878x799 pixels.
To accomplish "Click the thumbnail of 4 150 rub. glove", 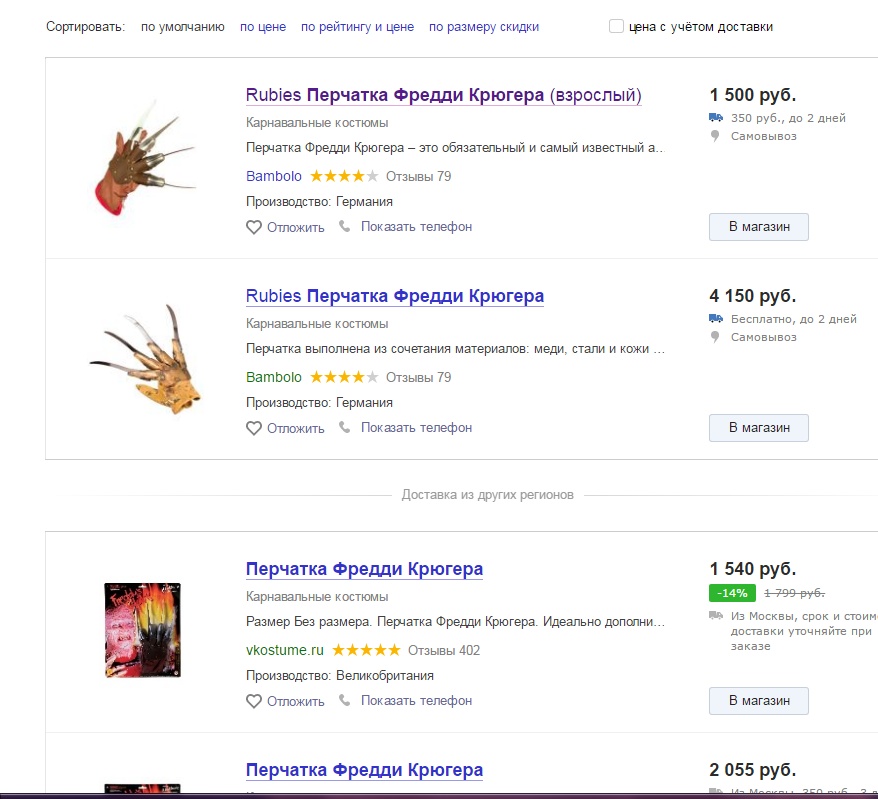I will click(146, 359).
